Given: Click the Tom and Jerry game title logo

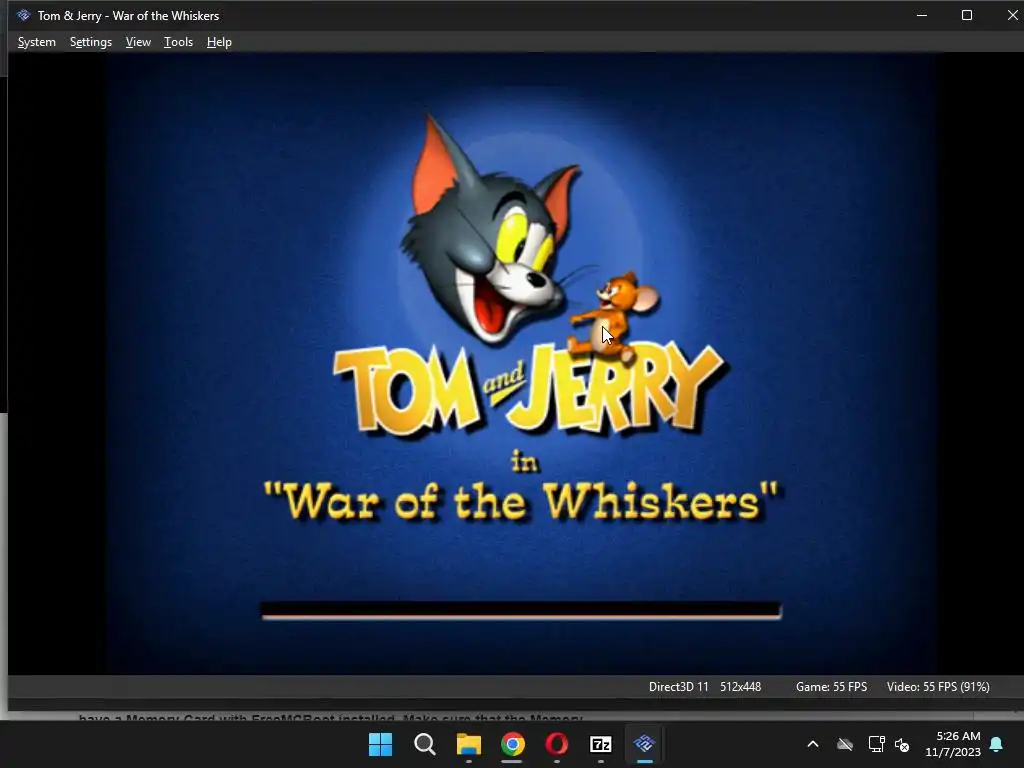Looking at the screenshot, I should click(x=530, y=388).
